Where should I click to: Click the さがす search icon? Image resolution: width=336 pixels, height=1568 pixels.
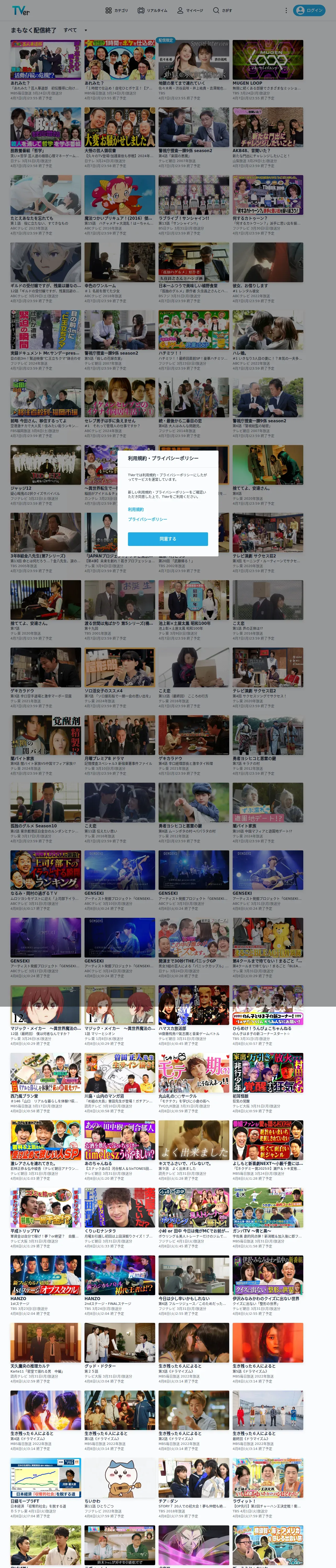(x=223, y=10)
